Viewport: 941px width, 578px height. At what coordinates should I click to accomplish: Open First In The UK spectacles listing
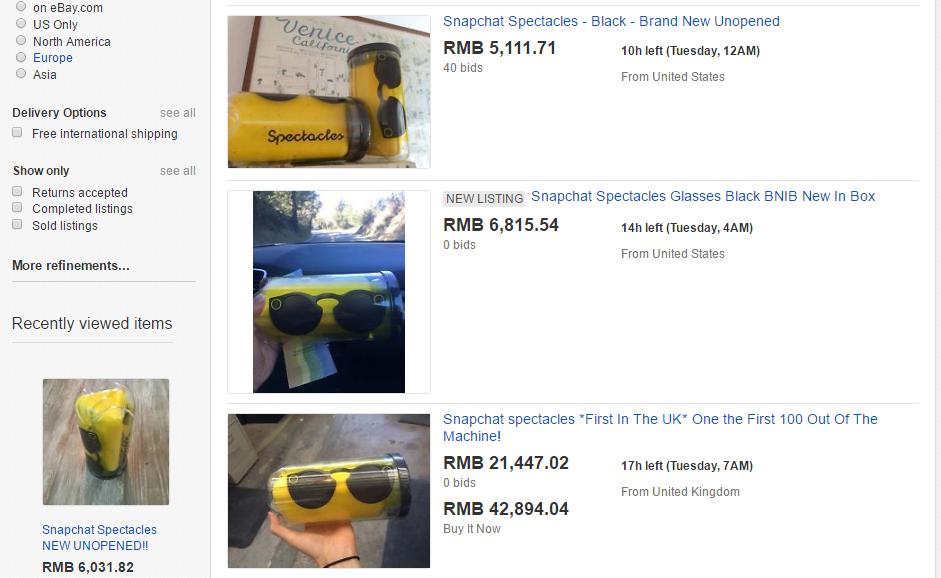coord(660,427)
